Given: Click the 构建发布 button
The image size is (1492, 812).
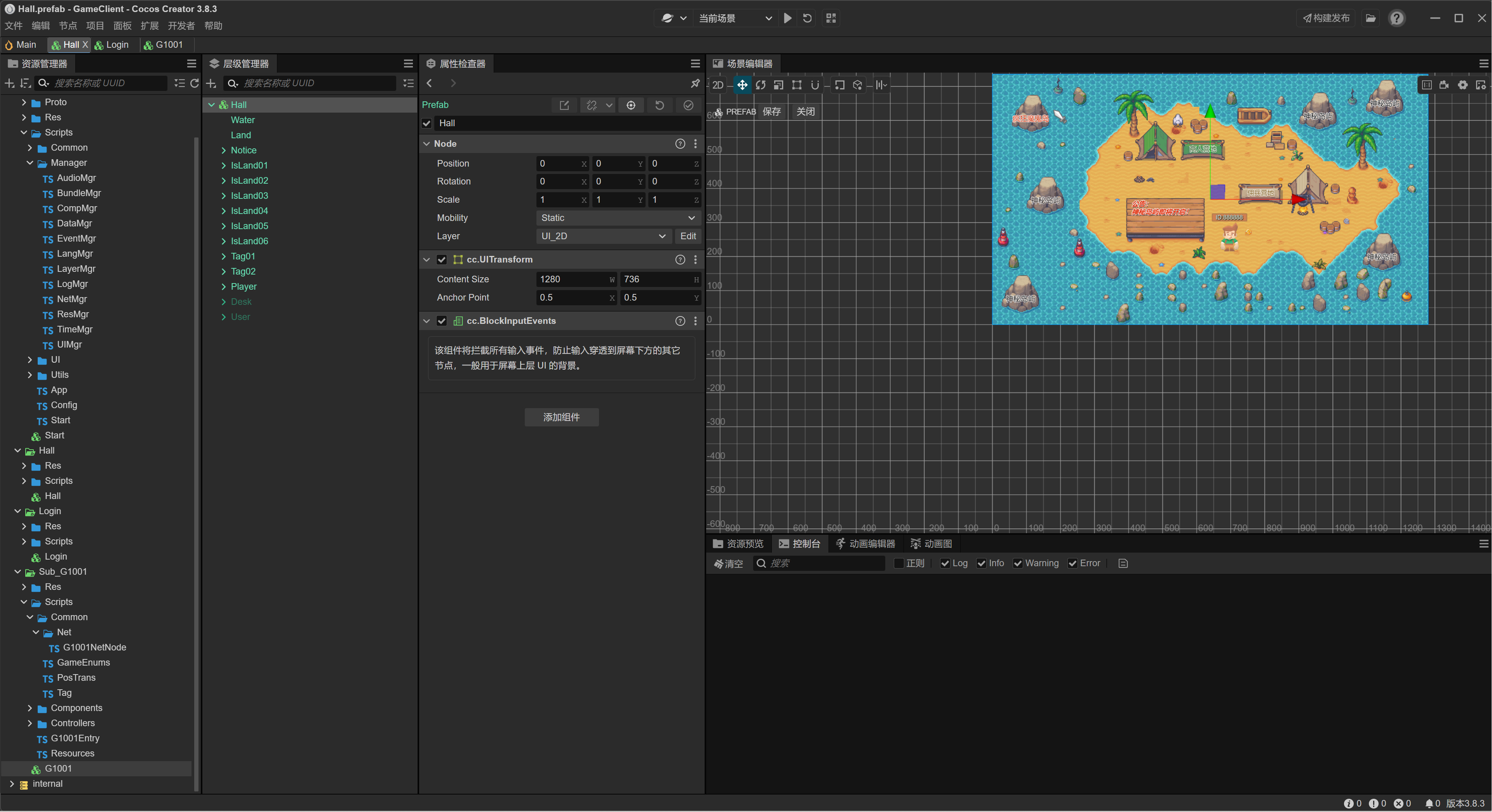Looking at the screenshot, I should pos(1326,18).
